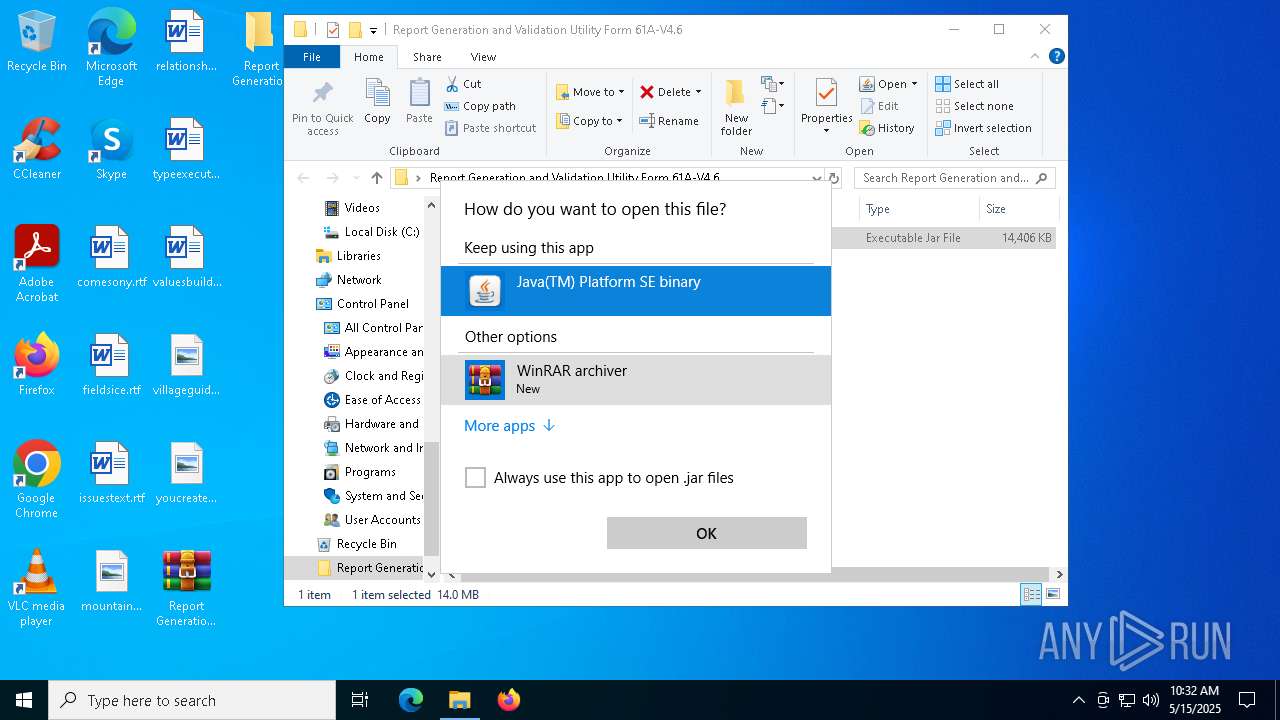
Task: Switch to the Share ribbon tab
Action: click(427, 57)
